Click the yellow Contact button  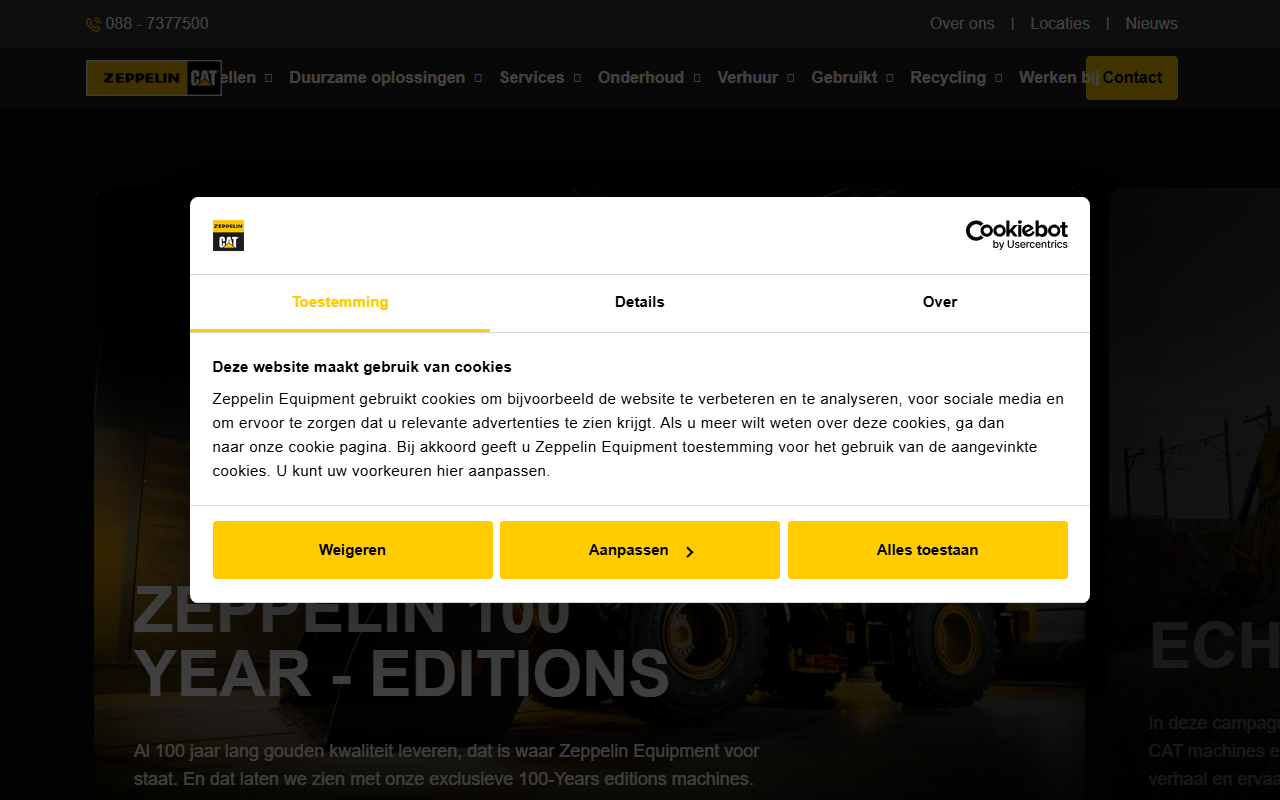click(1132, 78)
